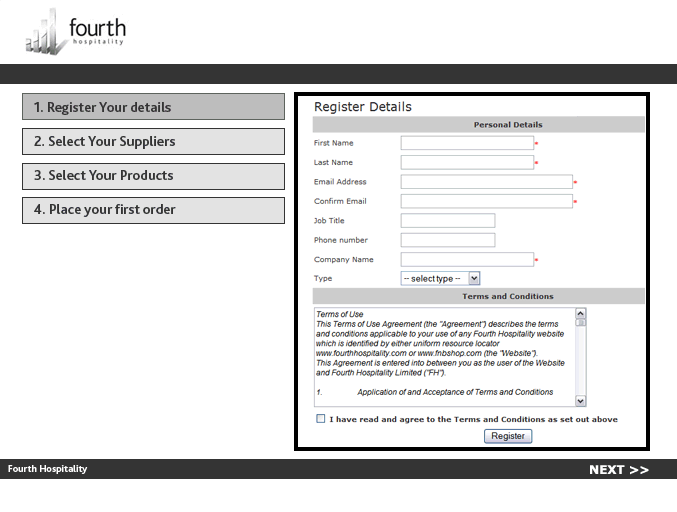Click the 'I have read and agree' label text
This screenshot has height=512, width=677.
point(474,419)
